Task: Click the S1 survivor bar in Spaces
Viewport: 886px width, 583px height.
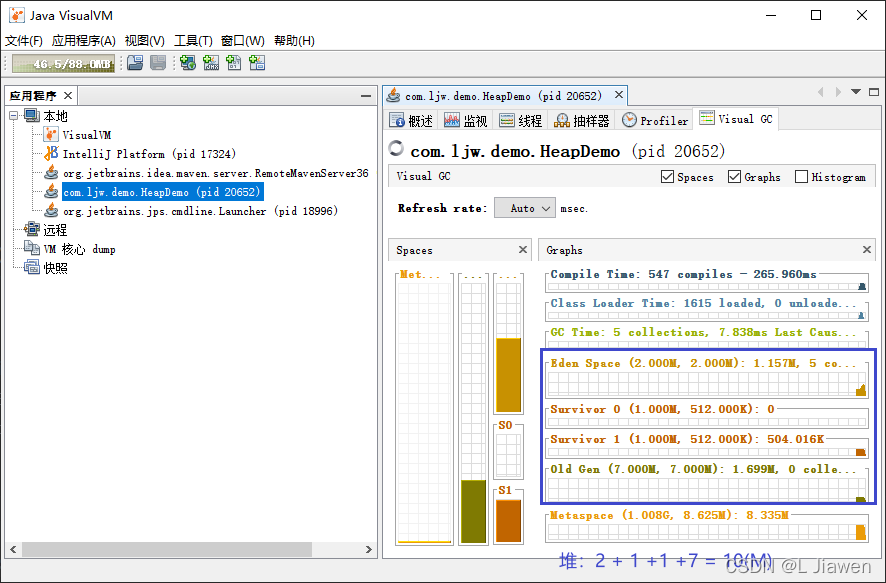Action: (x=508, y=521)
